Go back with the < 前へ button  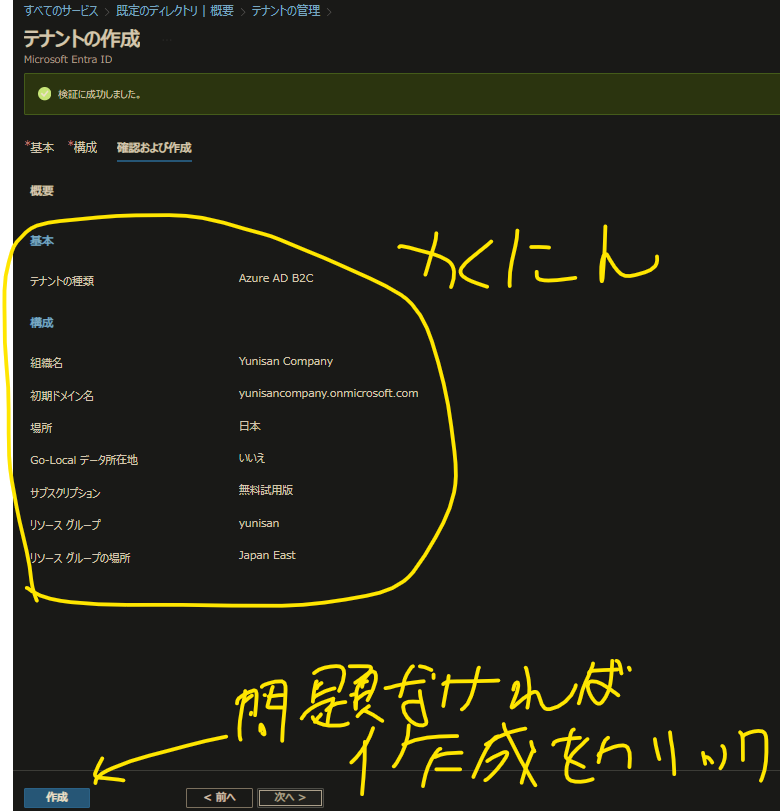point(219,798)
